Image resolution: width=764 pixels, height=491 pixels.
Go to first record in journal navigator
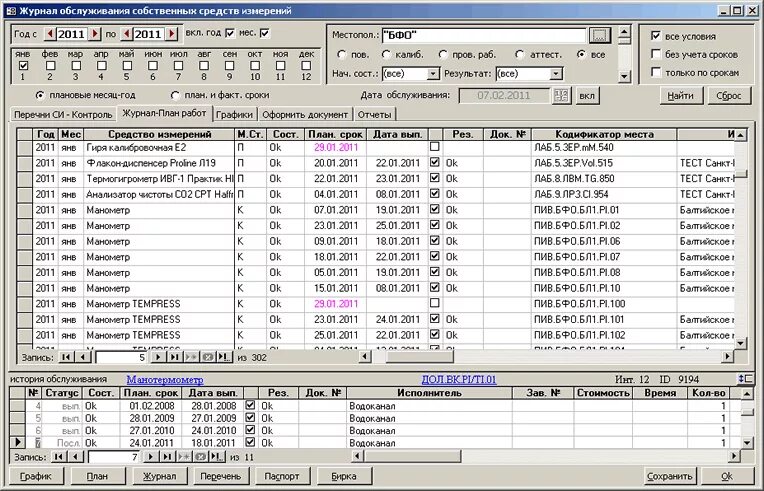point(66,357)
